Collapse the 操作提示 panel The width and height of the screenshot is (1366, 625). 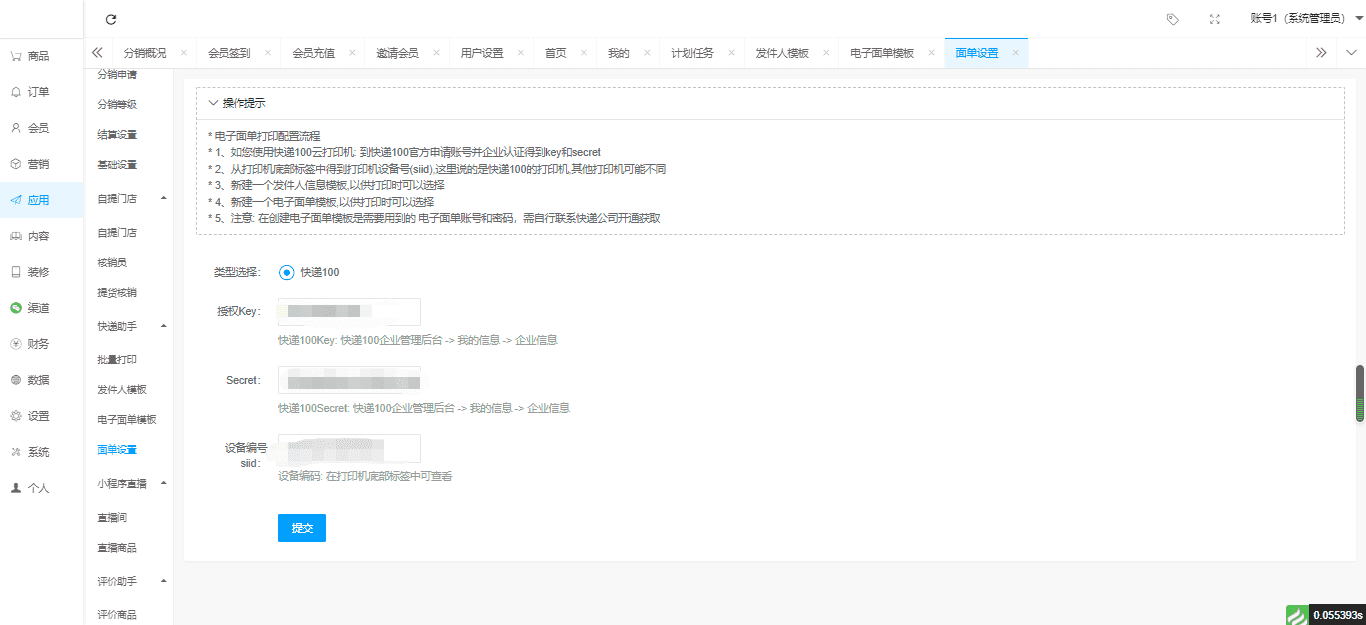tap(213, 103)
